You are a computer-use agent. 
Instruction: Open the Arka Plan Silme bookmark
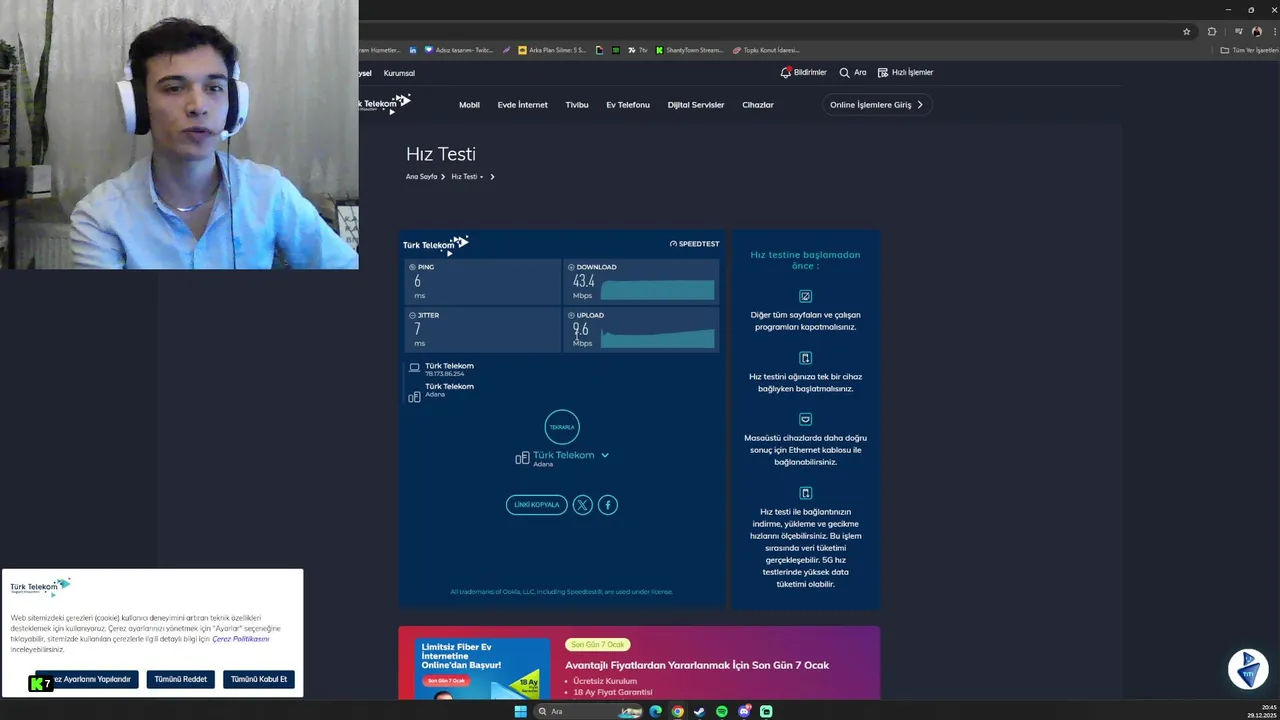point(552,50)
